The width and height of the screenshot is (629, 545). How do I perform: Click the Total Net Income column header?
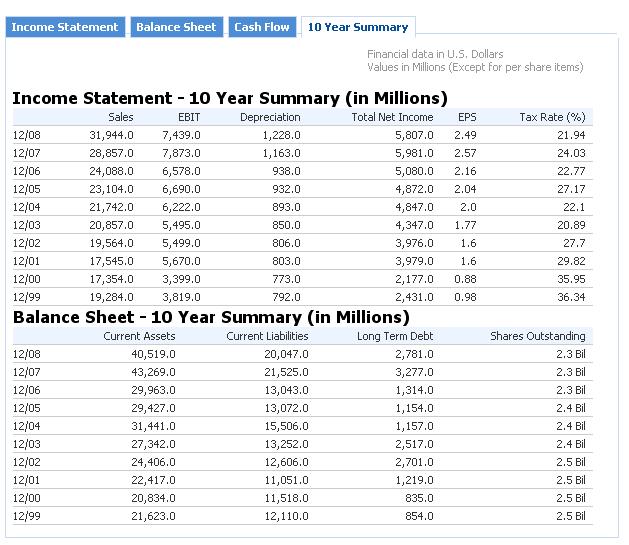coord(392,117)
